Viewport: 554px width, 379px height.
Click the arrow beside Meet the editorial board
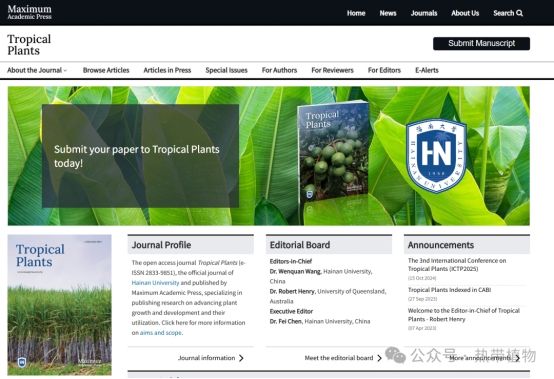(379, 358)
